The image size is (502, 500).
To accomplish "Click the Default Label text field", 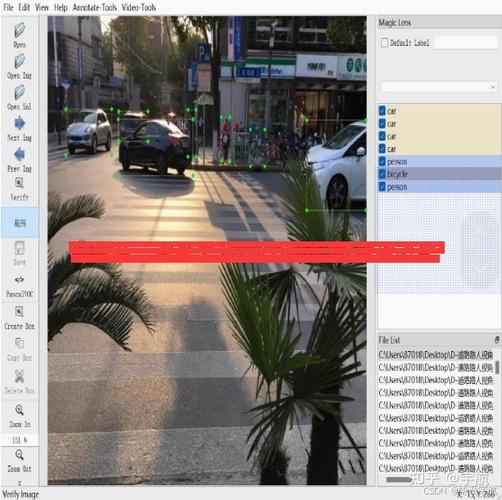I will tap(466, 43).
